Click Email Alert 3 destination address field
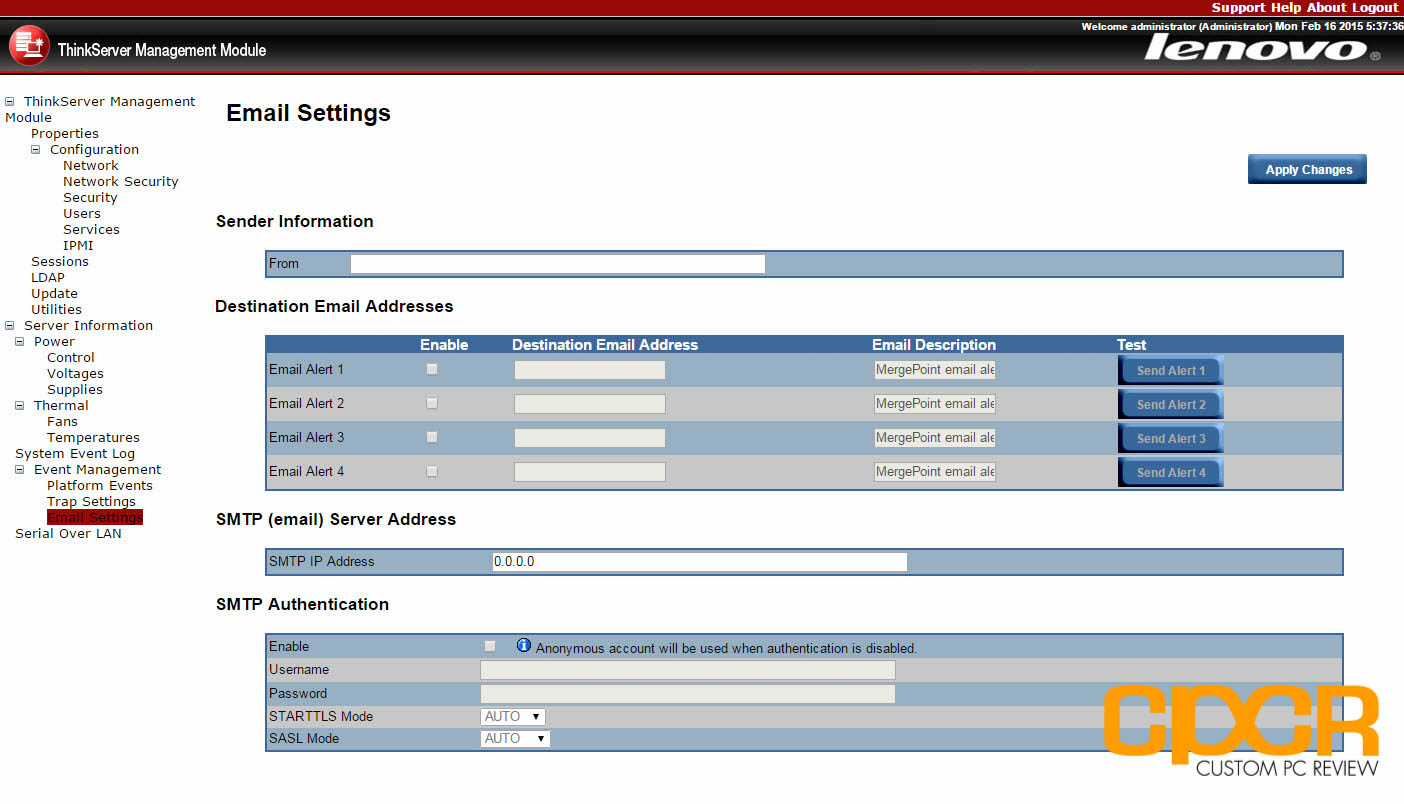The image size is (1404, 804). click(590, 438)
